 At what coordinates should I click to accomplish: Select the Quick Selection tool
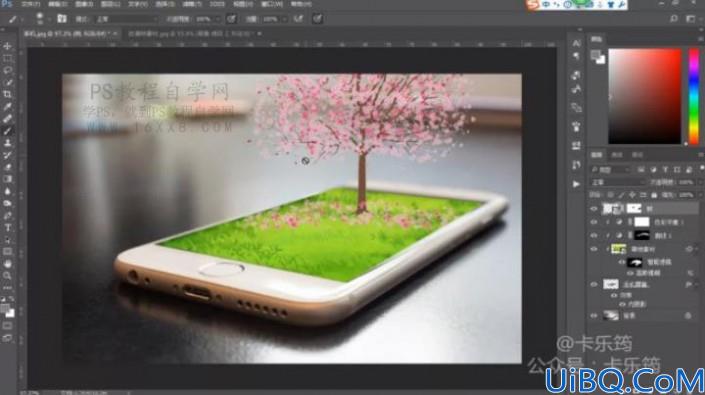7,83
